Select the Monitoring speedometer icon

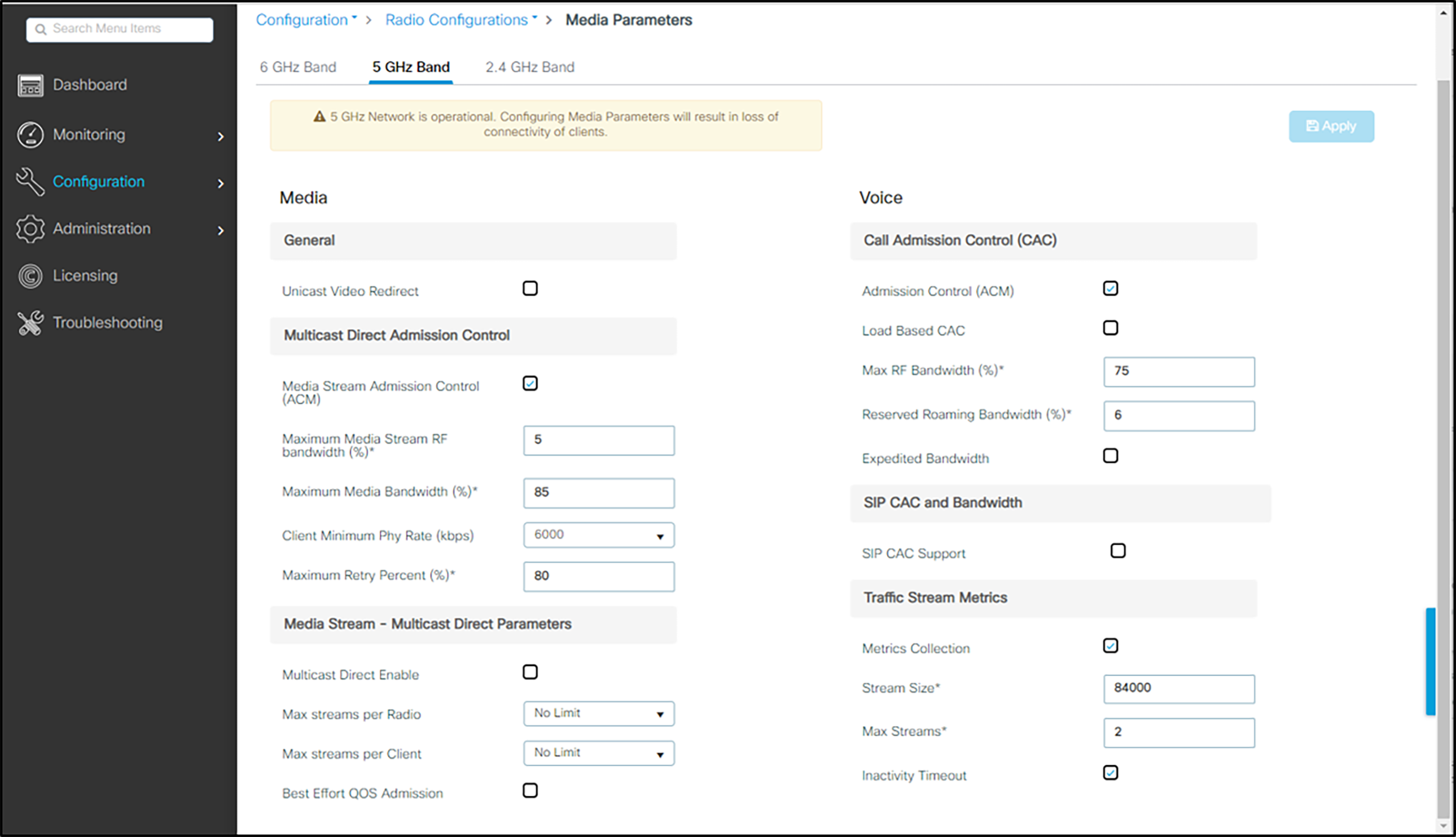pyautogui.click(x=30, y=135)
